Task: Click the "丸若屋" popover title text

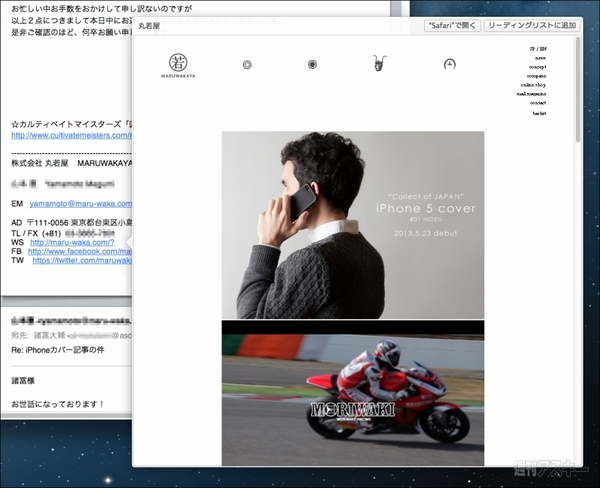Action: [149, 26]
